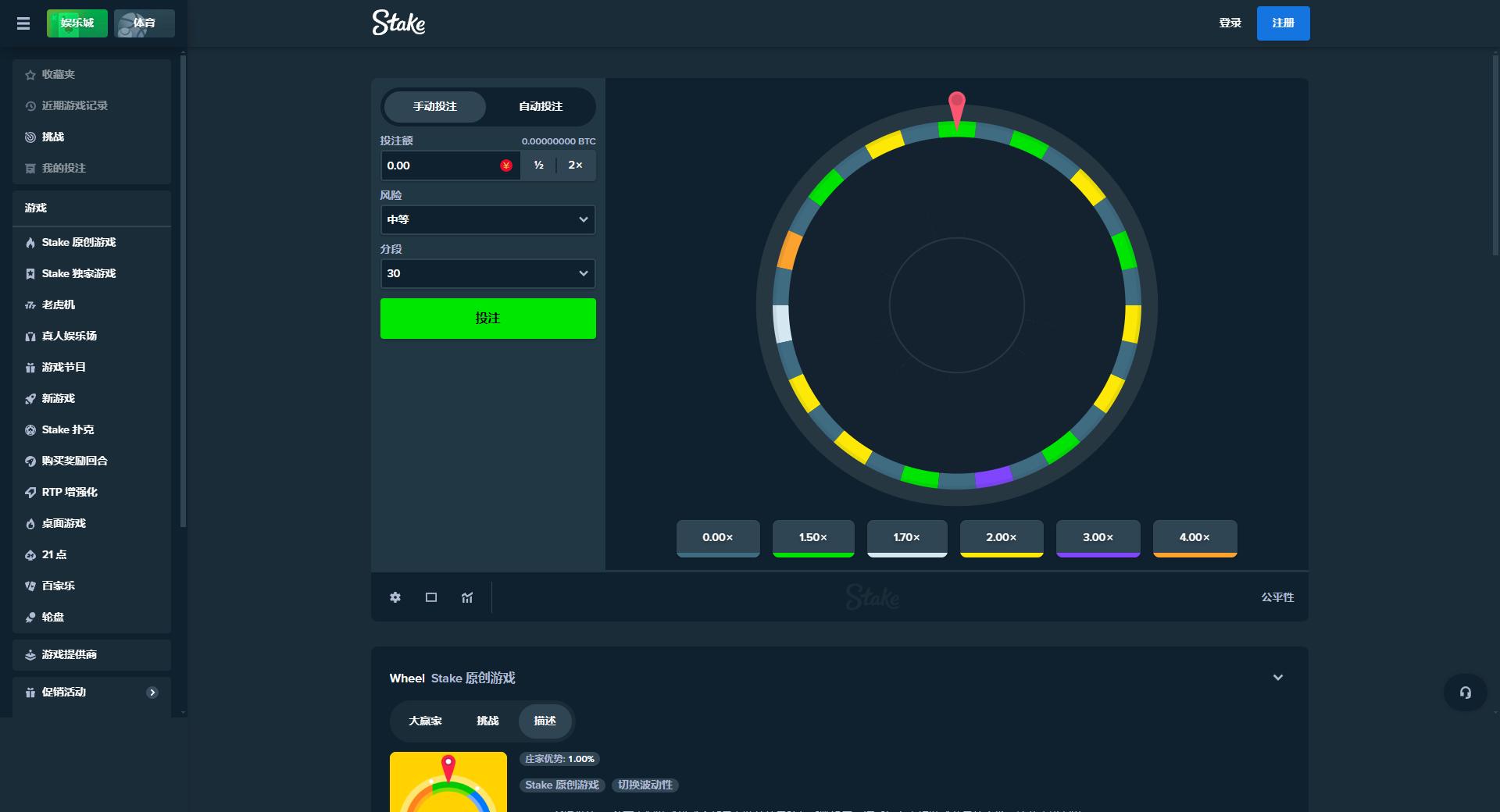
Task: Open 游戏提供商 in sidebar
Action: [91, 655]
